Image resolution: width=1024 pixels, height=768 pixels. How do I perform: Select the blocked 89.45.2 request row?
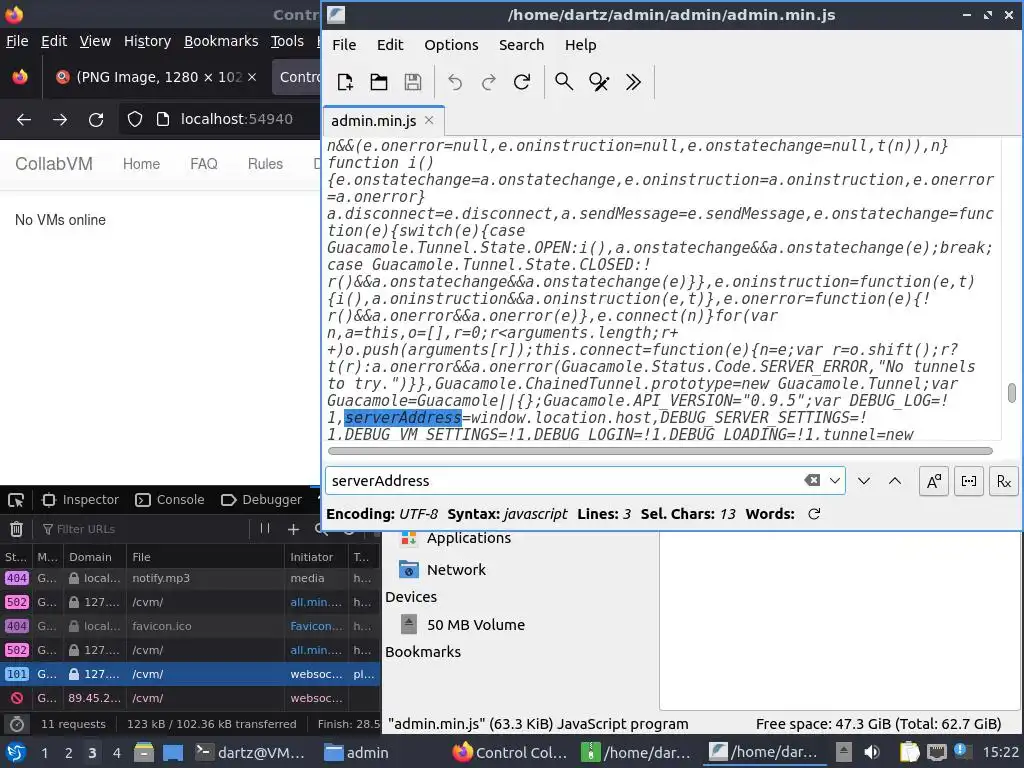[x=190, y=698]
